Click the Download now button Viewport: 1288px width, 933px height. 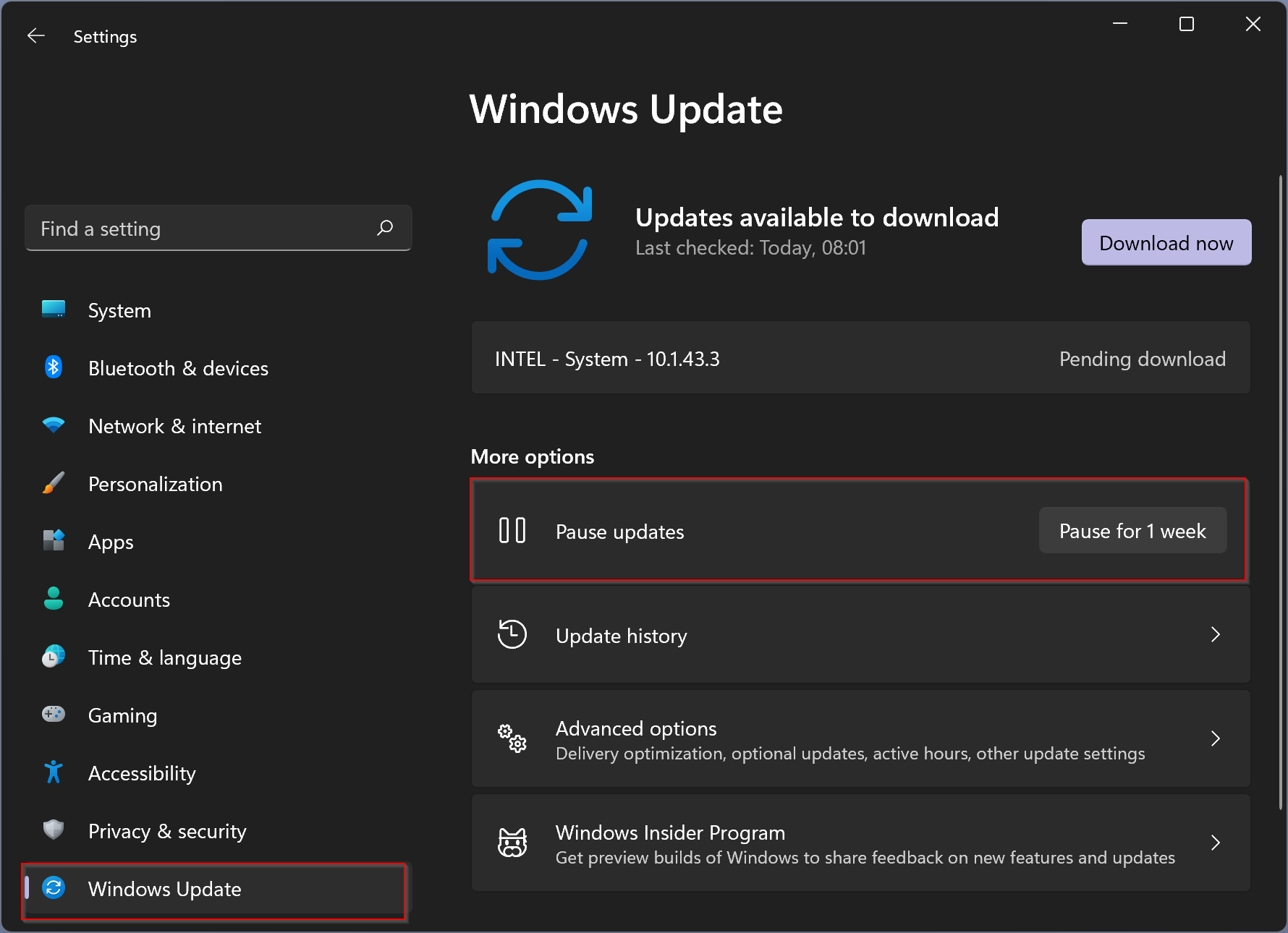pyautogui.click(x=1166, y=242)
